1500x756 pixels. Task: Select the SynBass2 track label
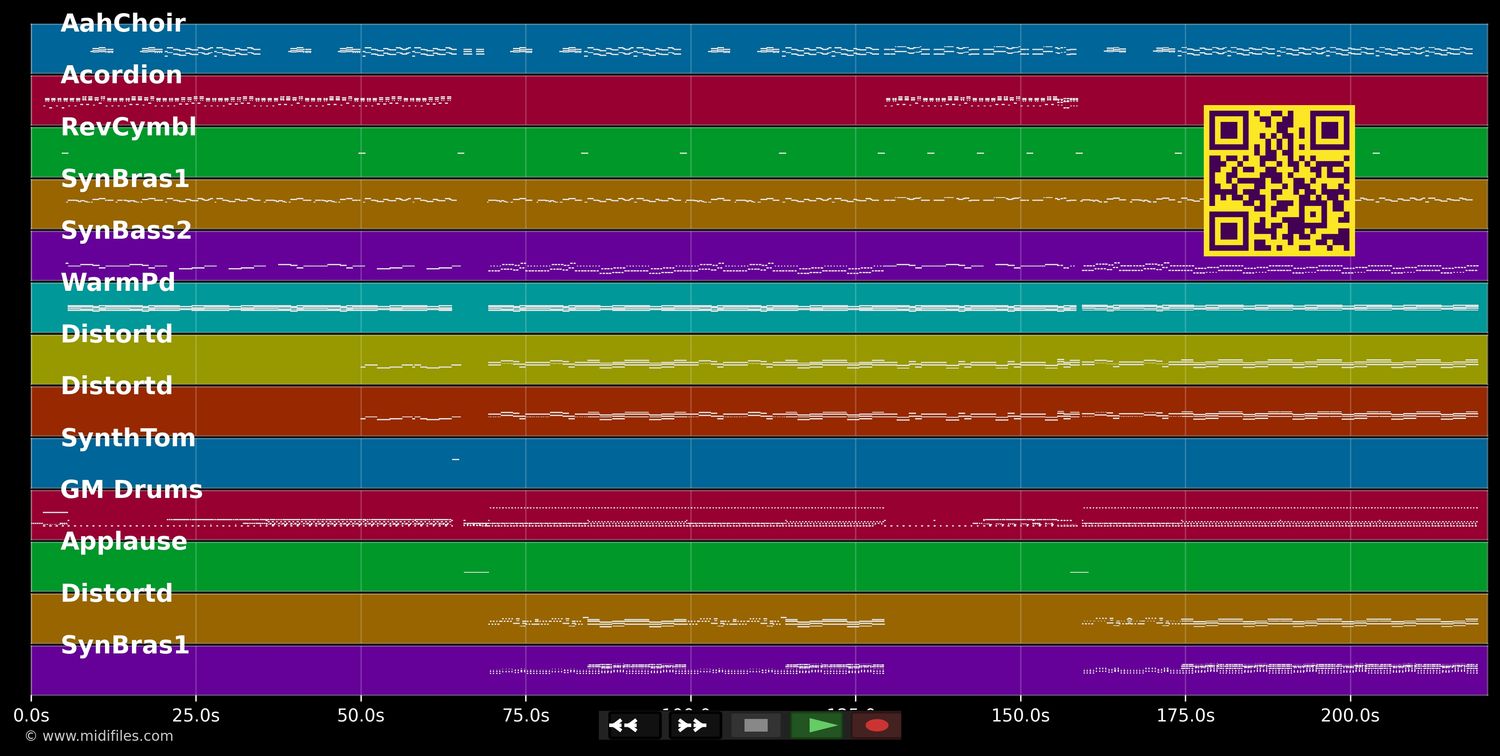pos(126,231)
